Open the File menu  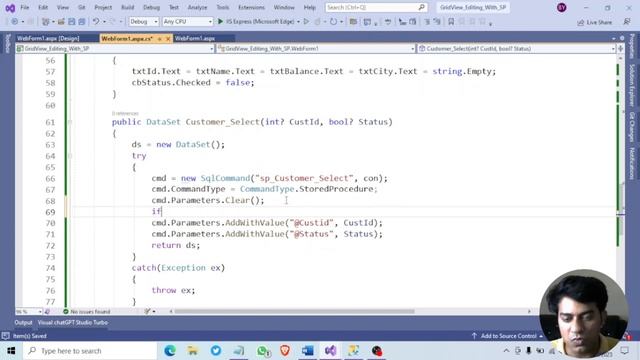[24, 7]
